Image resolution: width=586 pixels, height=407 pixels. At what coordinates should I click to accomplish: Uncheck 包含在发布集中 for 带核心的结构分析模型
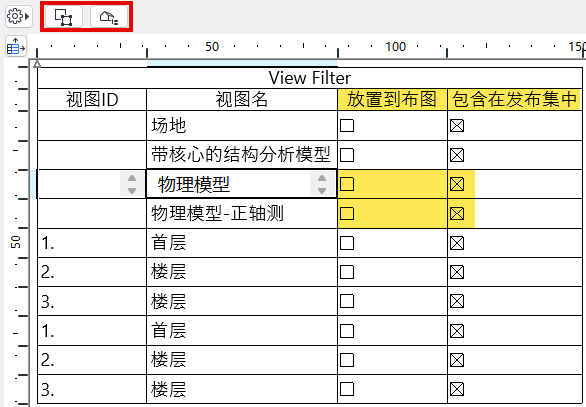click(x=457, y=155)
